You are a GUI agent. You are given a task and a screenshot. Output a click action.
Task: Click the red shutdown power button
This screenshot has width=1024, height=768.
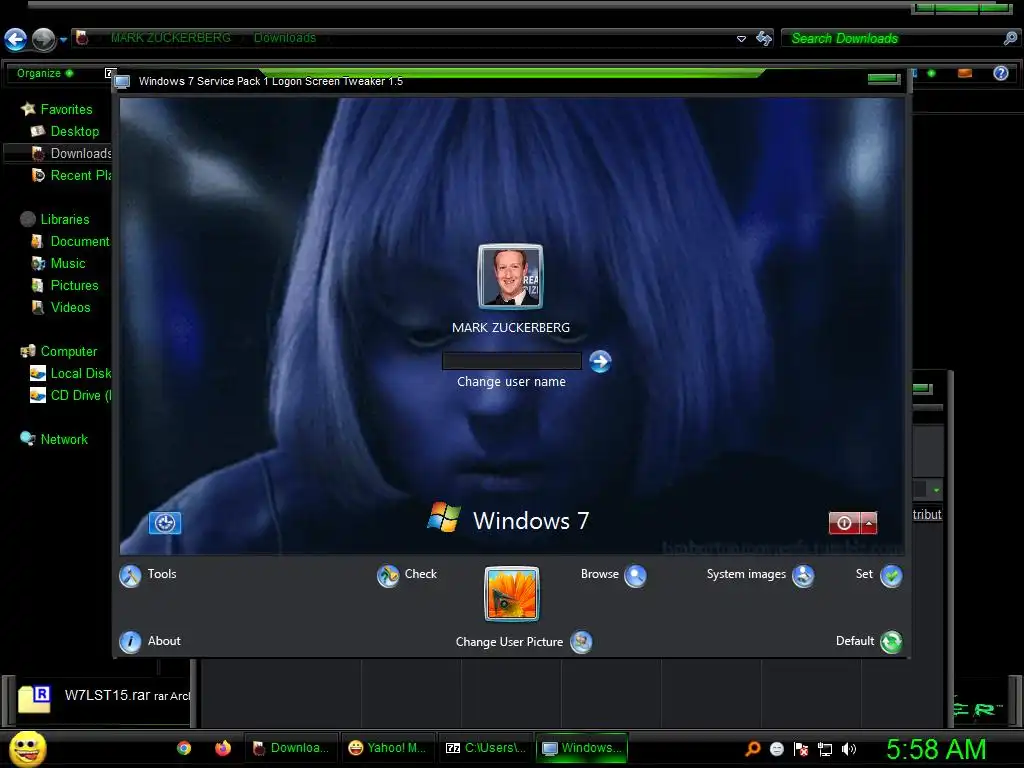[844, 522]
